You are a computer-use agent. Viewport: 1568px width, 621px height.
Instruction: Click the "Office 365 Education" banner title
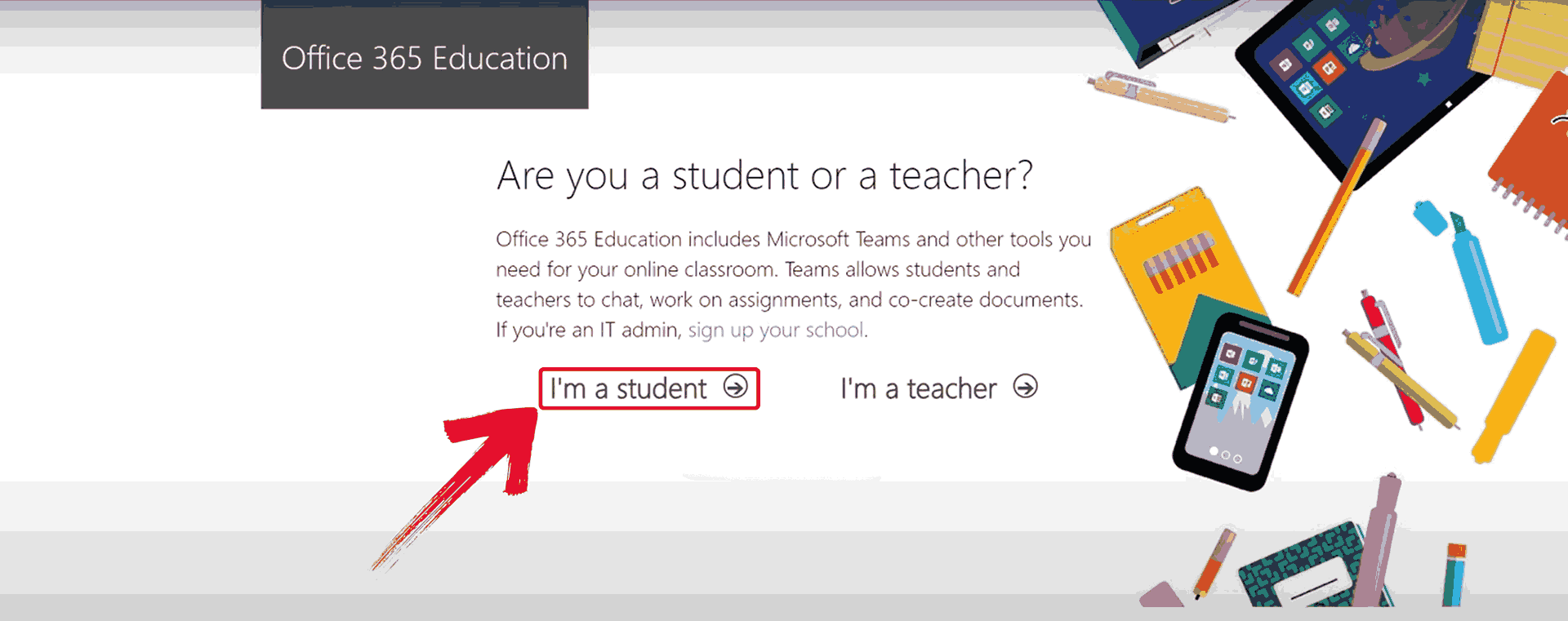[425, 59]
